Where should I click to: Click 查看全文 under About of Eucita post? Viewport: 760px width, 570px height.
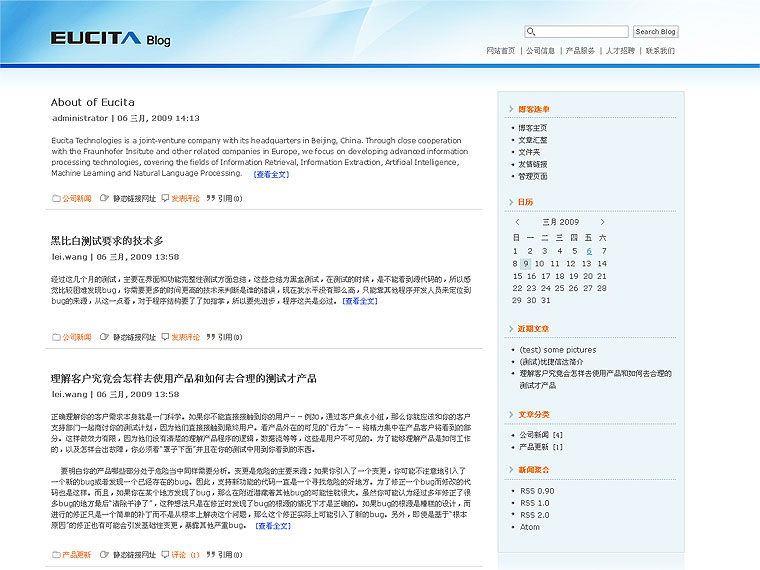tap(271, 174)
